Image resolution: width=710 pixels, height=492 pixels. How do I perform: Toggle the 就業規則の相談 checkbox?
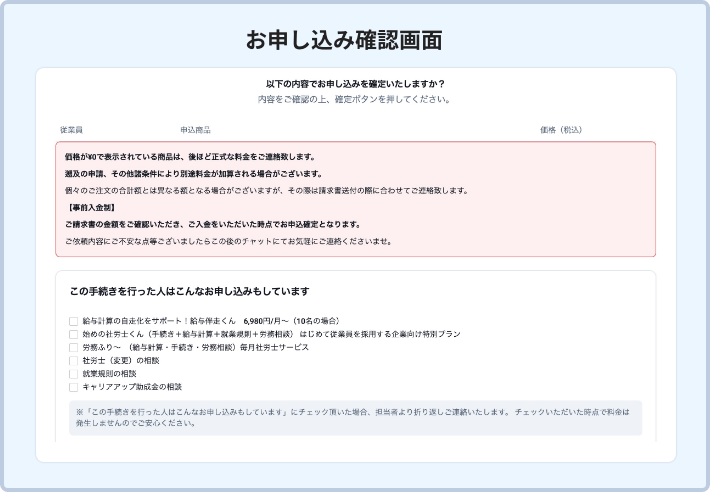[x=73, y=374]
